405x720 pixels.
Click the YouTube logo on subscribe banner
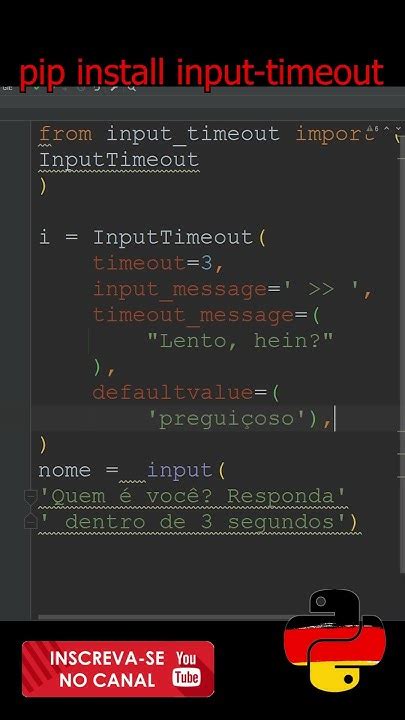(186, 669)
